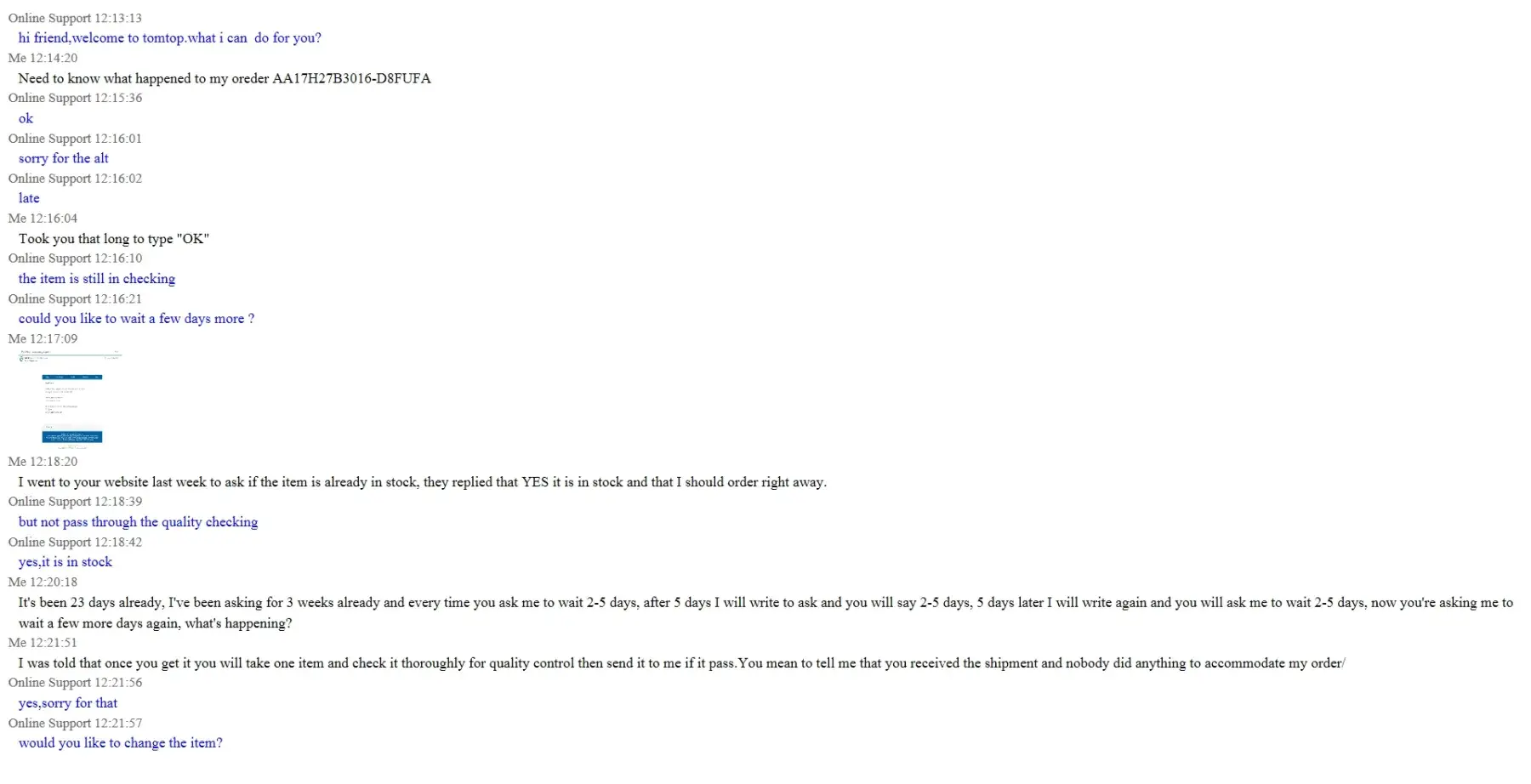Click "could you like to wait" message
This screenshot has width=1531, height=784.
(x=136, y=319)
